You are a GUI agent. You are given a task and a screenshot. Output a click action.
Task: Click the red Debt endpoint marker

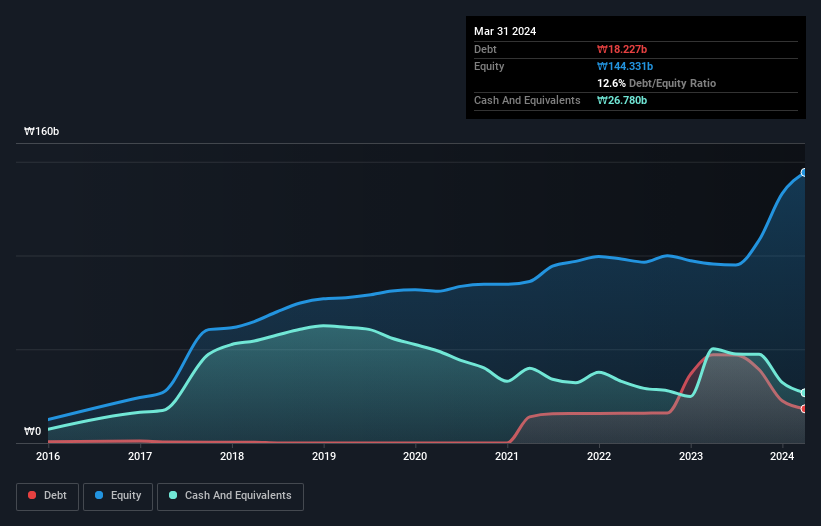pos(804,409)
